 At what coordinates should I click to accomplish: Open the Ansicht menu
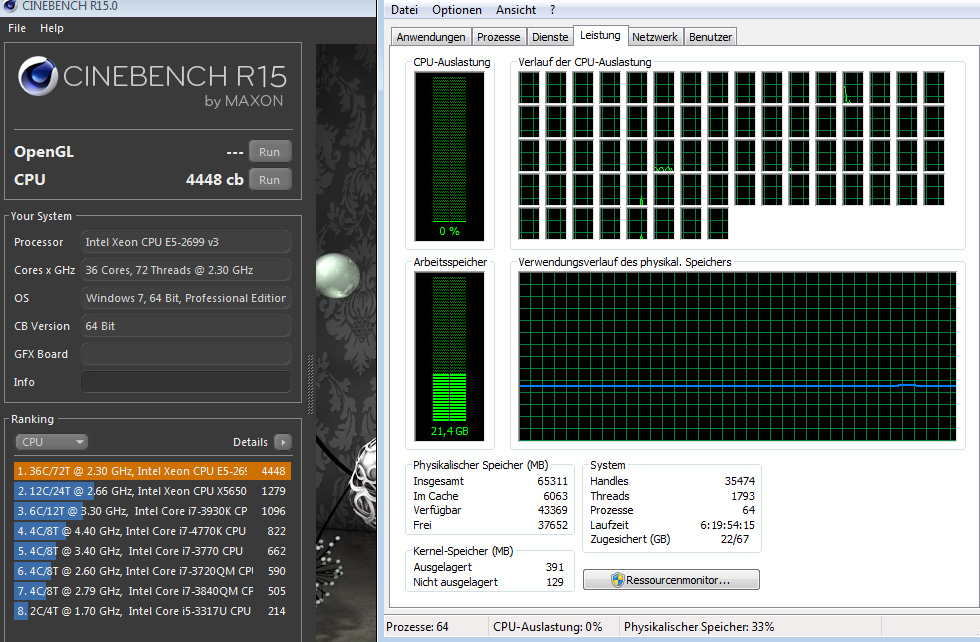[516, 10]
